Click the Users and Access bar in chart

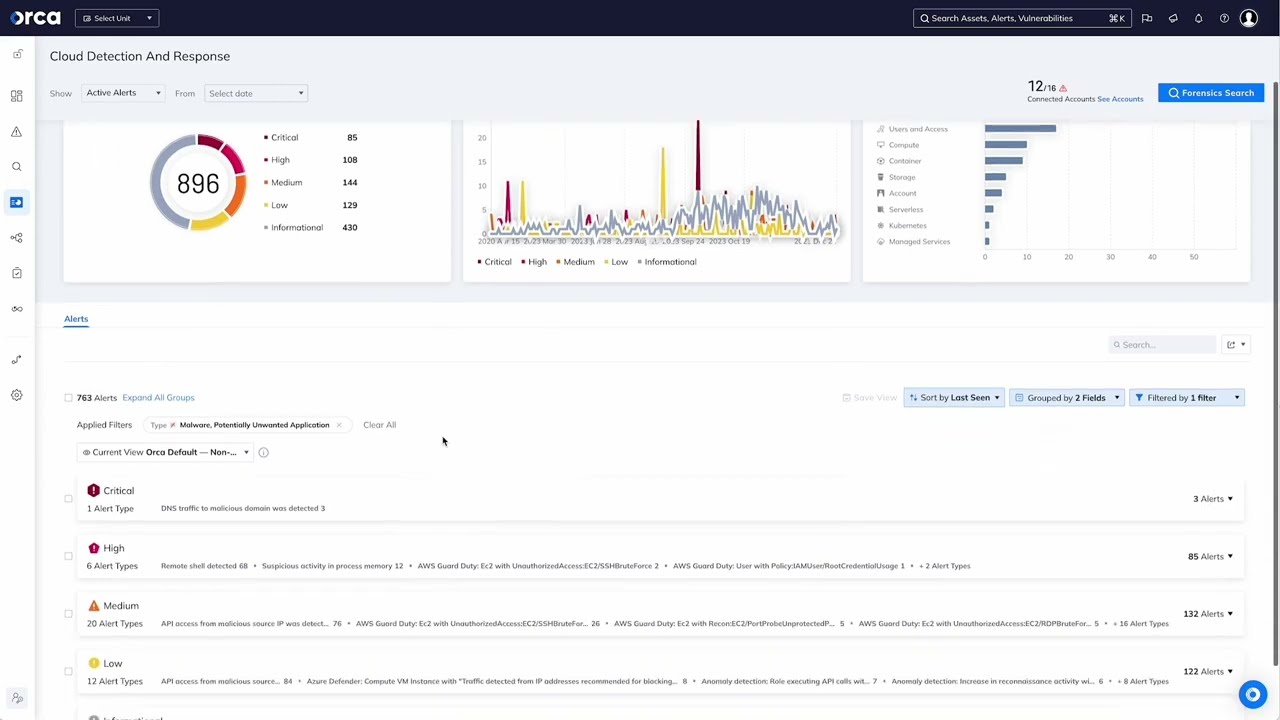coord(1020,128)
